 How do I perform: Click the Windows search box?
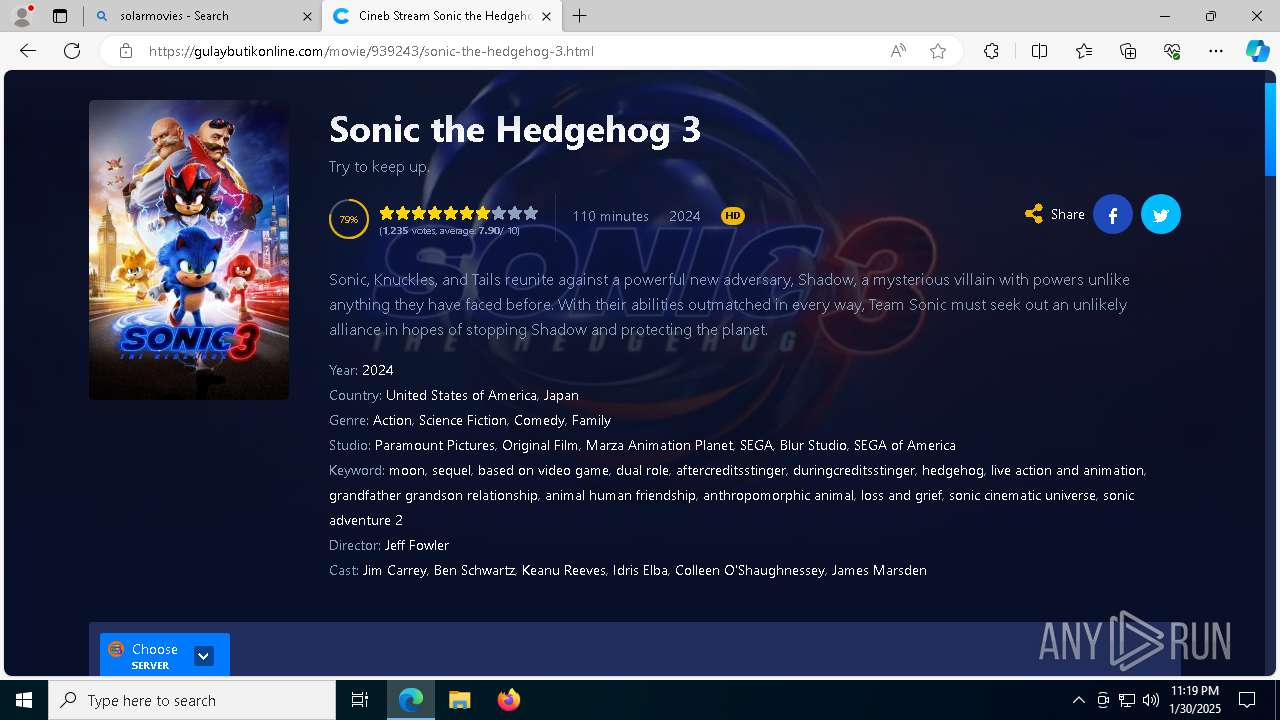[192, 700]
